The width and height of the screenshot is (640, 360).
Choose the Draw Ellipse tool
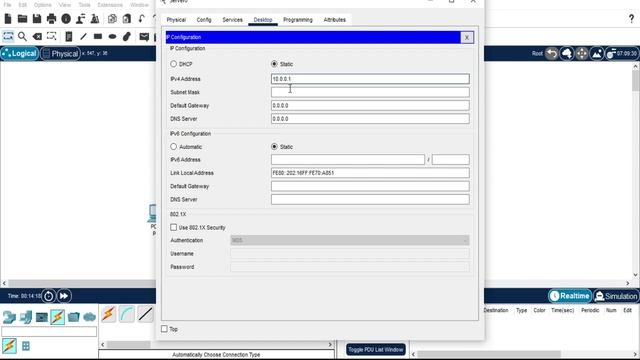(x=112, y=37)
